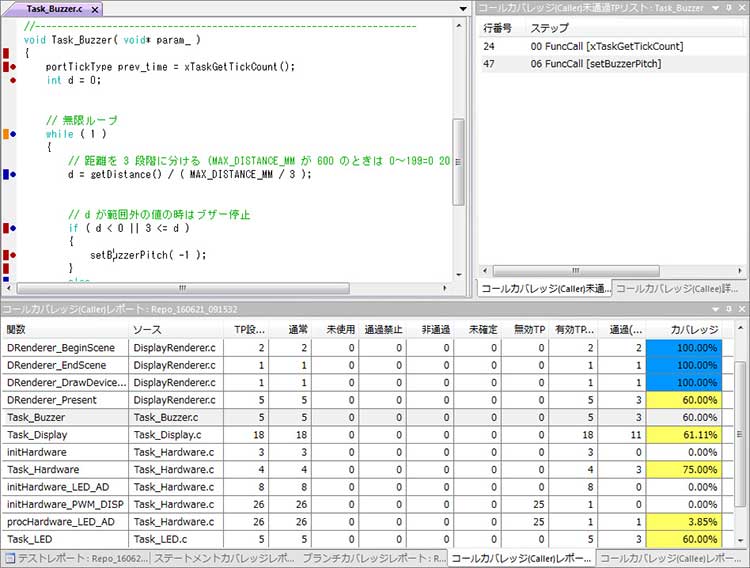Close the Task_Buzzer.c editor tab
This screenshot has width=750, height=568.
point(95,9)
